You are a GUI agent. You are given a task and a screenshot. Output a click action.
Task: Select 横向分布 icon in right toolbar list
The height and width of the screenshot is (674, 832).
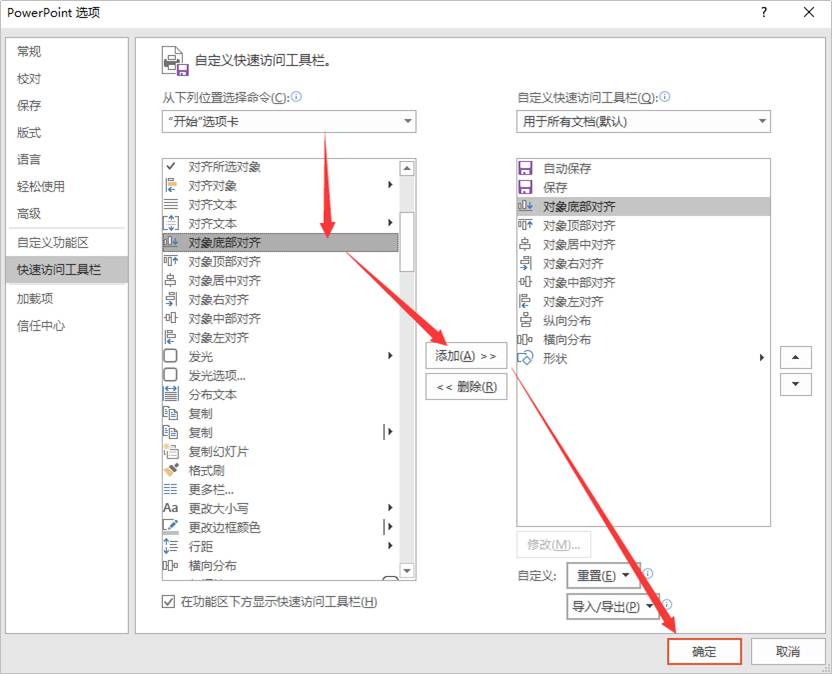[525, 339]
